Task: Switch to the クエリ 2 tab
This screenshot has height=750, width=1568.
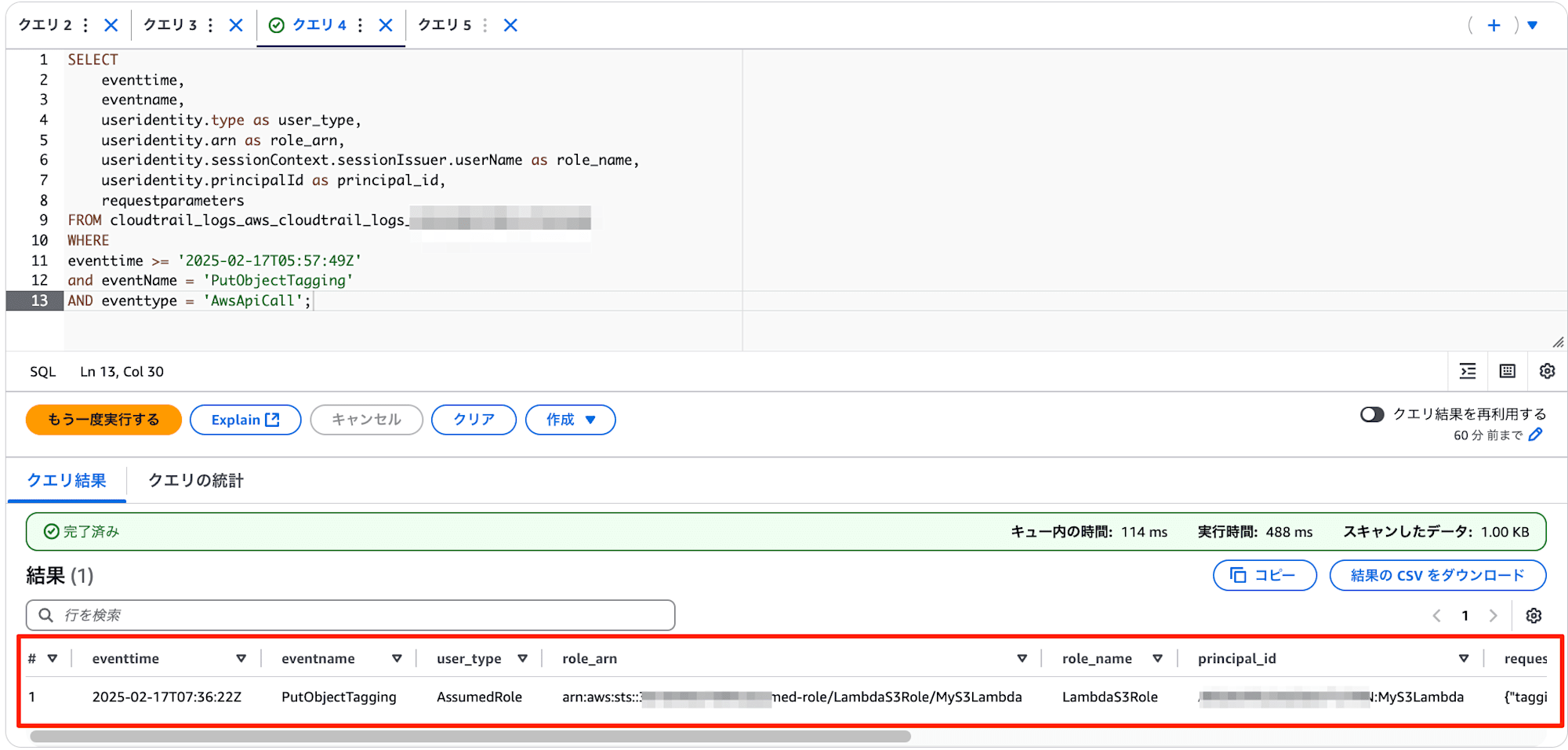Action: (45, 25)
